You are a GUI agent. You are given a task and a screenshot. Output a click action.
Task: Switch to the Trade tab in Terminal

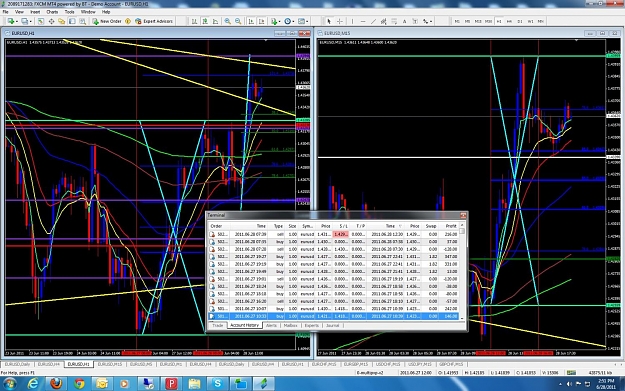[x=218, y=326]
